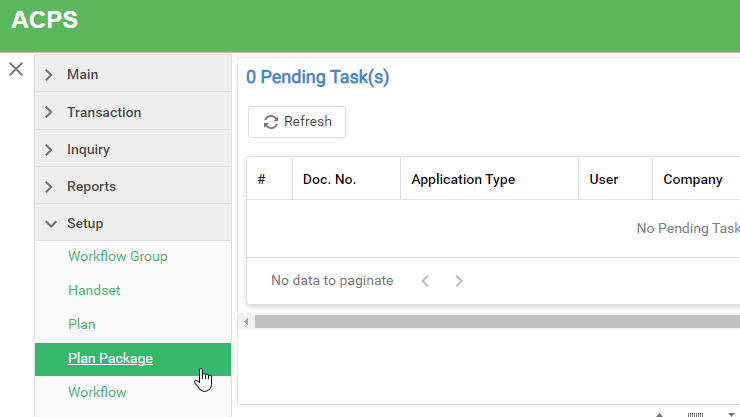This screenshot has height=417, width=740.
Task: Go to previous page arrow in paginator
Action: 425,281
